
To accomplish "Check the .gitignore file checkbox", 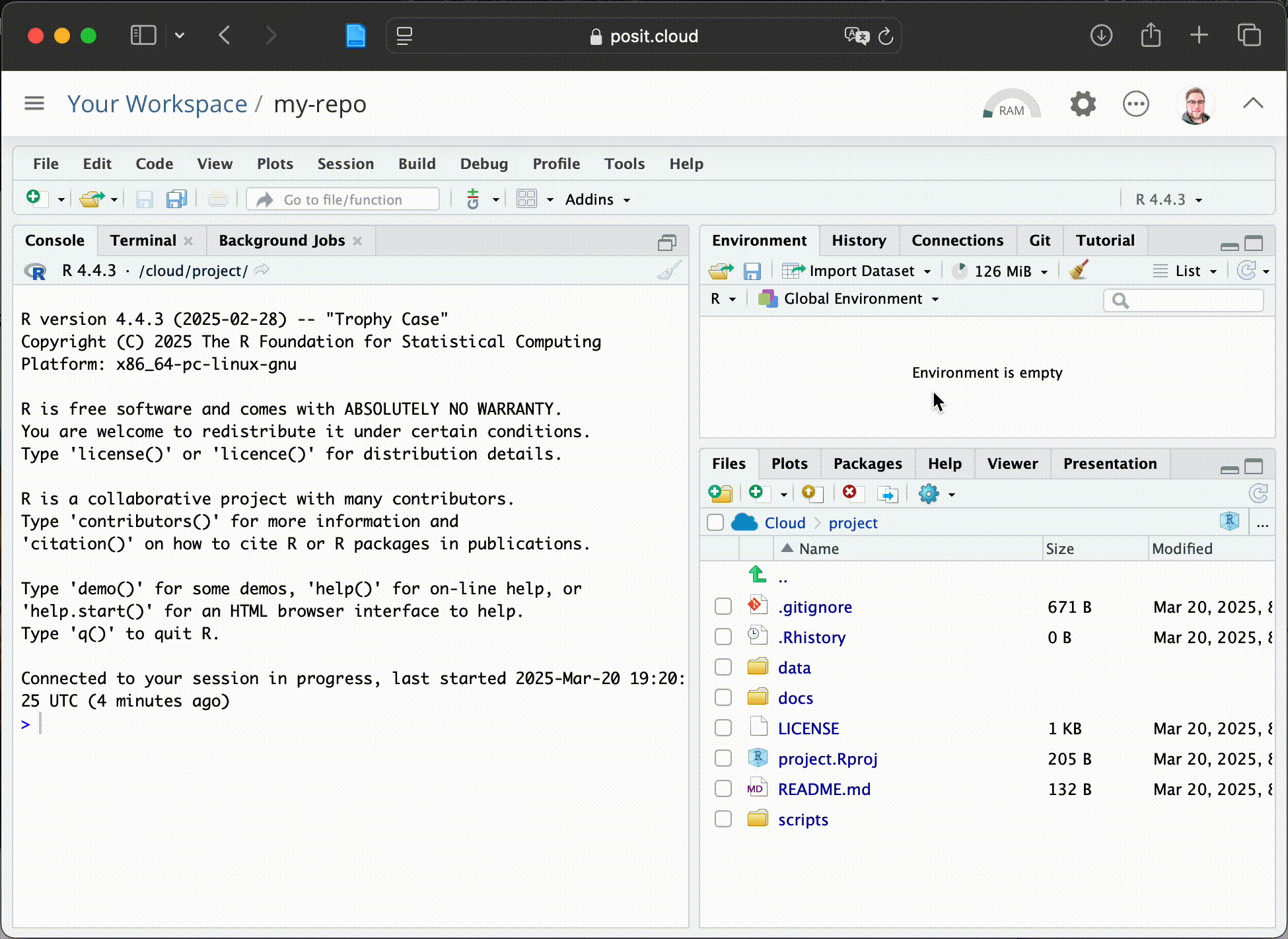I will (x=723, y=606).
